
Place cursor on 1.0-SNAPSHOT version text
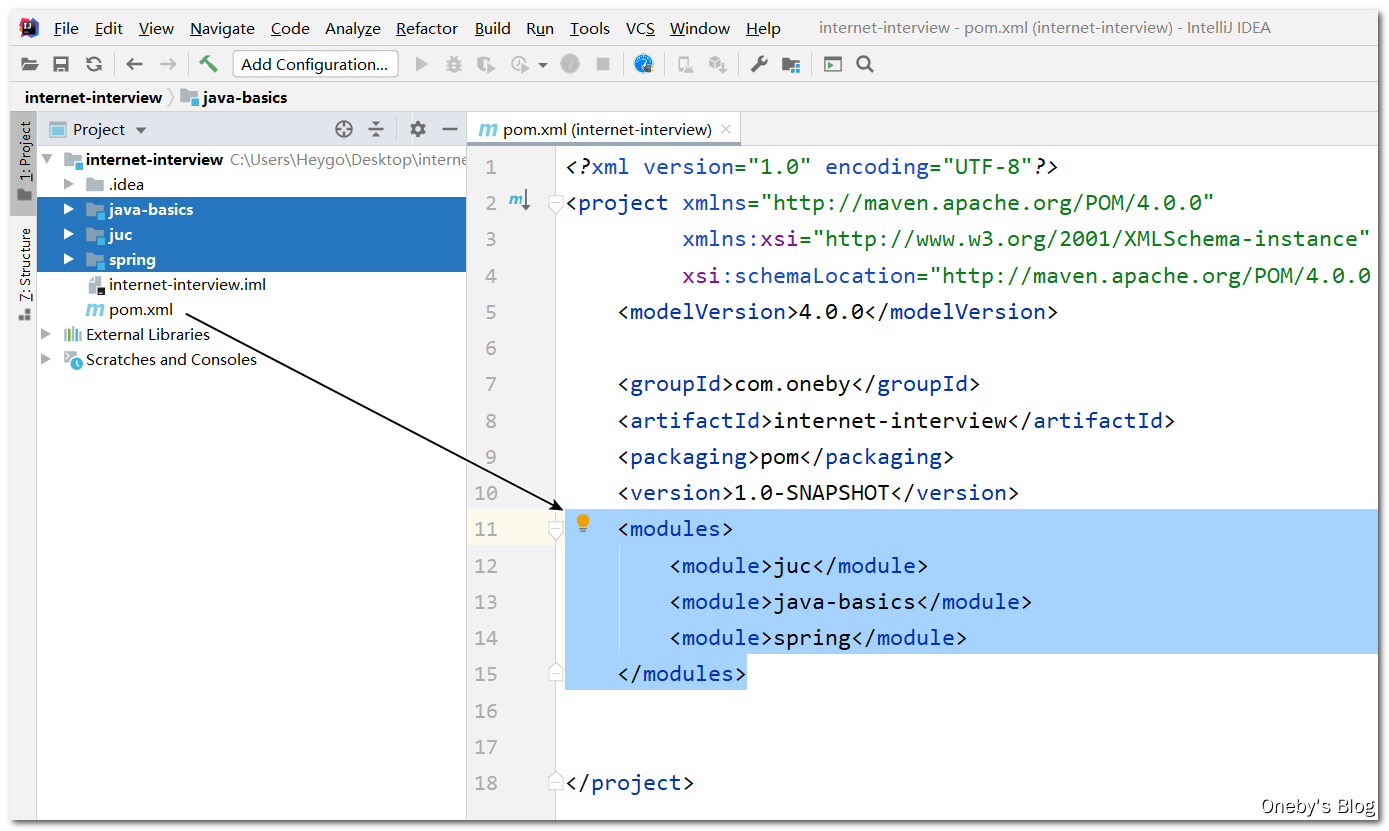tap(812, 493)
